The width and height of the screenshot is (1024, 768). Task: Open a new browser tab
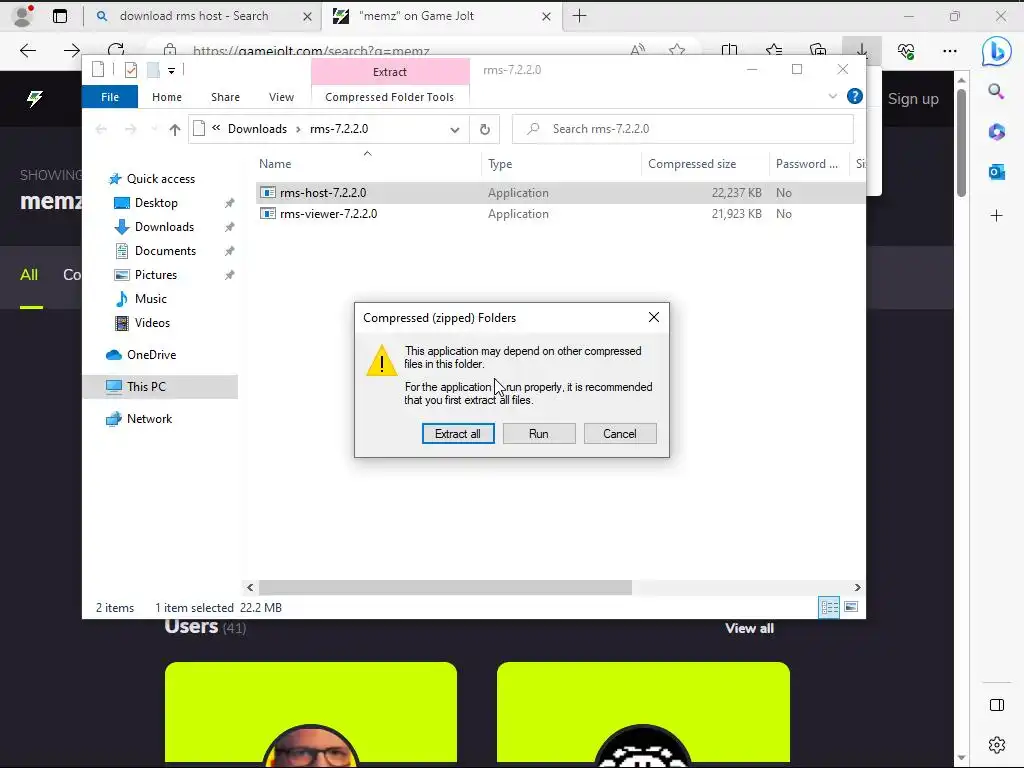point(579,16)
